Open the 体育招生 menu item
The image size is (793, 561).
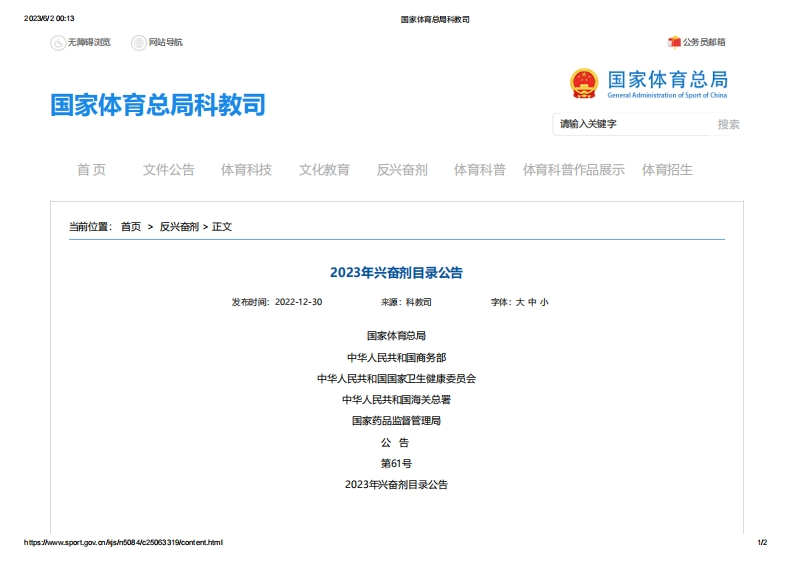[667, 170]
